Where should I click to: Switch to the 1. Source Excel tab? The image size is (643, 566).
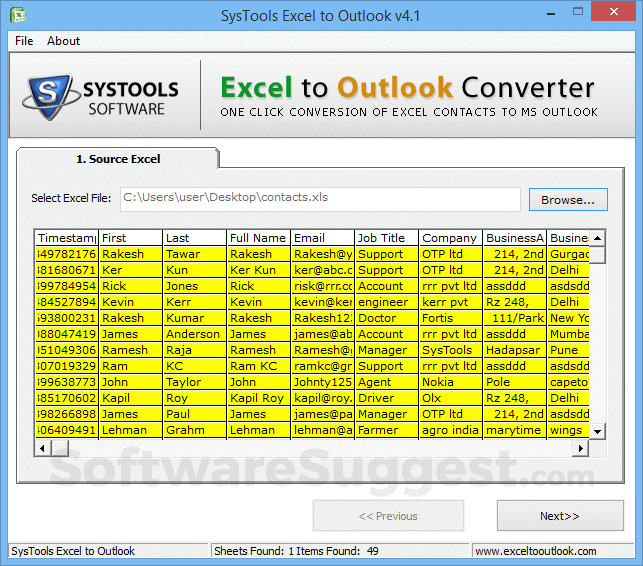(x=118, y=159)
